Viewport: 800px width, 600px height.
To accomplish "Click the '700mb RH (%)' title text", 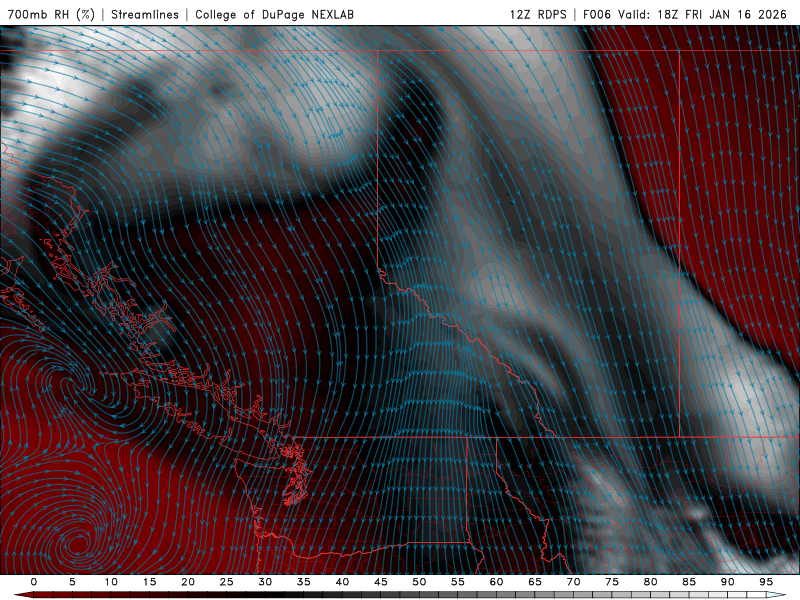I will tap(51, 14).
